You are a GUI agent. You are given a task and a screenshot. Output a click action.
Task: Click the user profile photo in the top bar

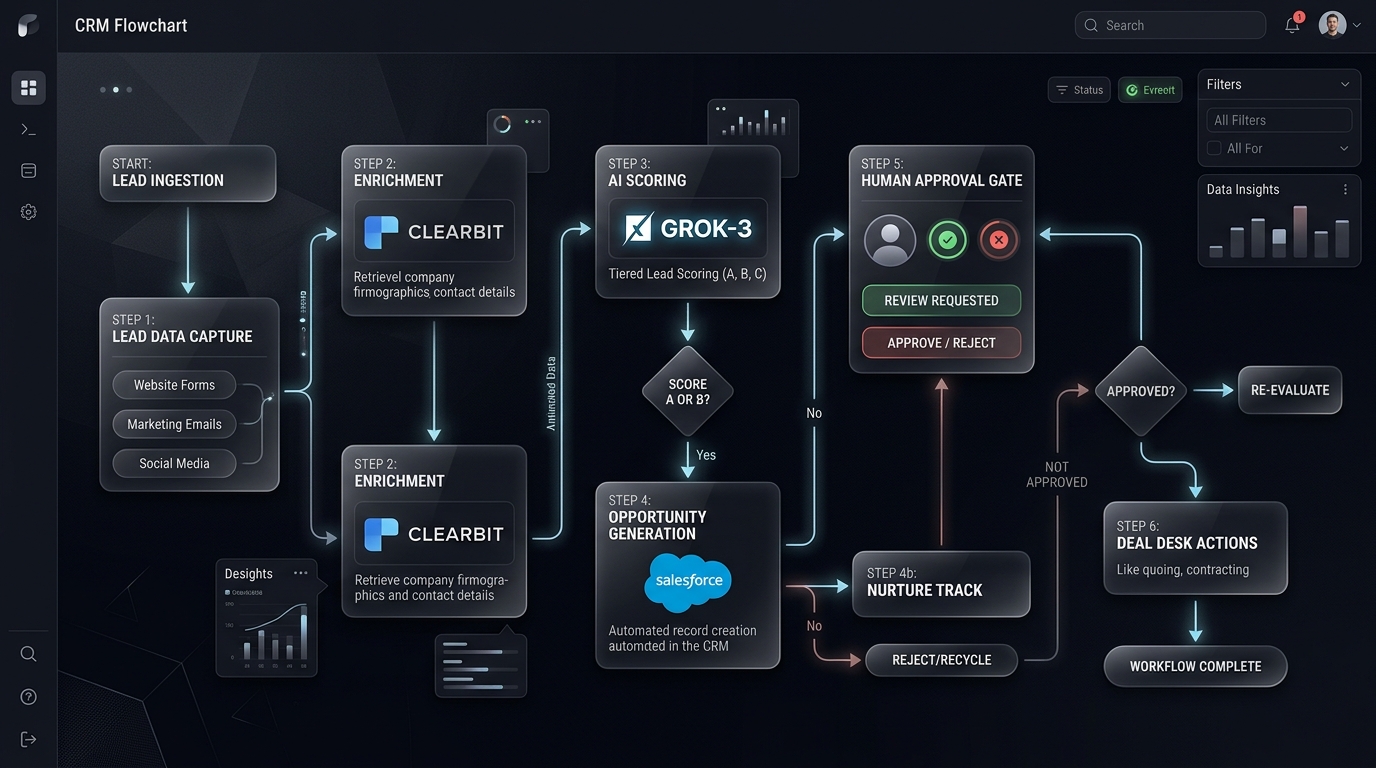coord(1332,25)
